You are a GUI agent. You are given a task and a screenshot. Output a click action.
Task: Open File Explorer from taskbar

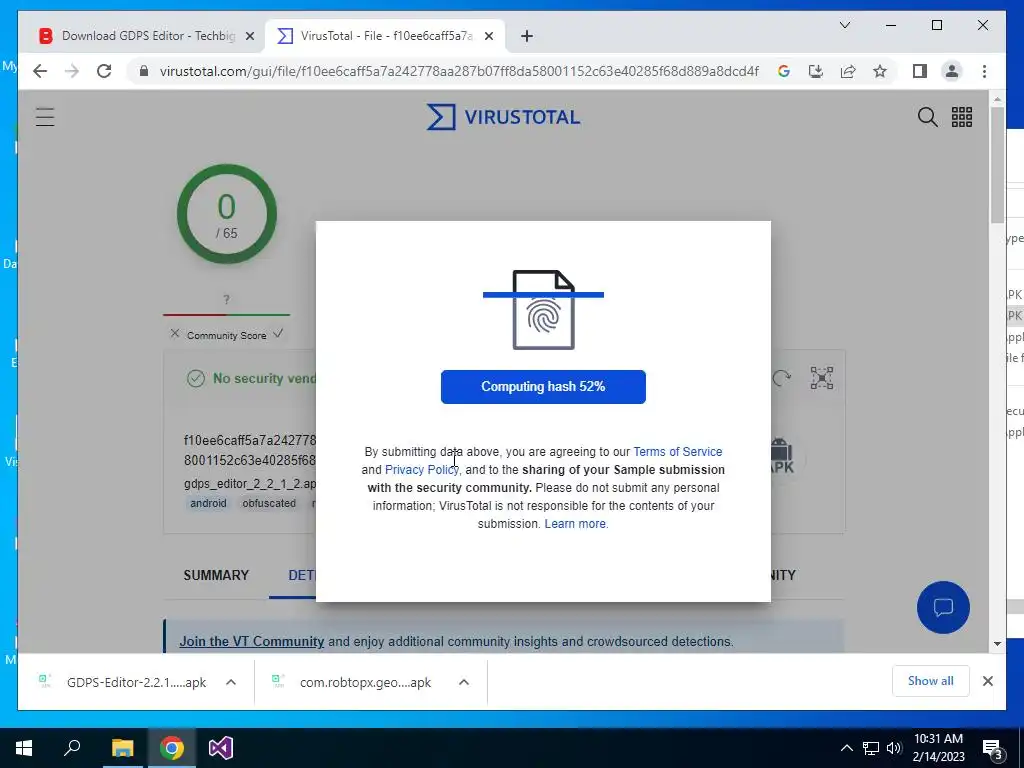coord(122,748)
